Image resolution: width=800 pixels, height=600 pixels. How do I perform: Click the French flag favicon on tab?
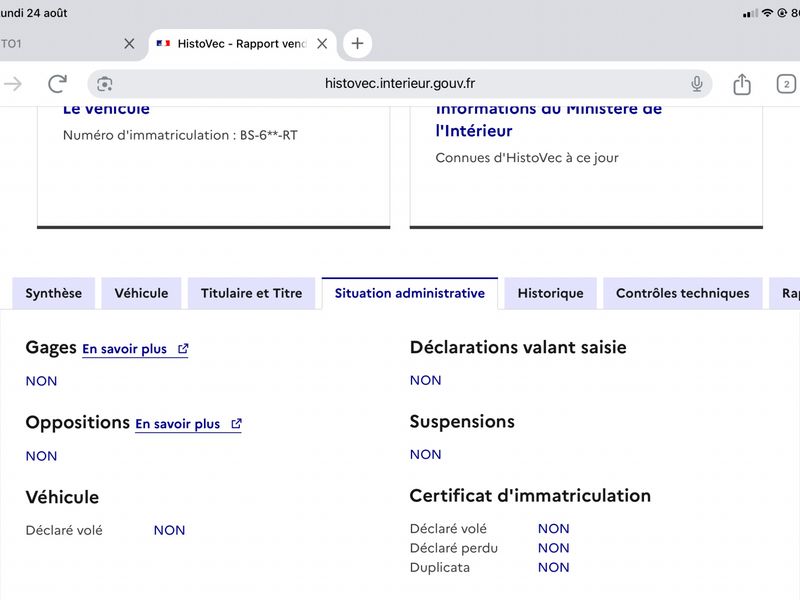tap(163, 43)
